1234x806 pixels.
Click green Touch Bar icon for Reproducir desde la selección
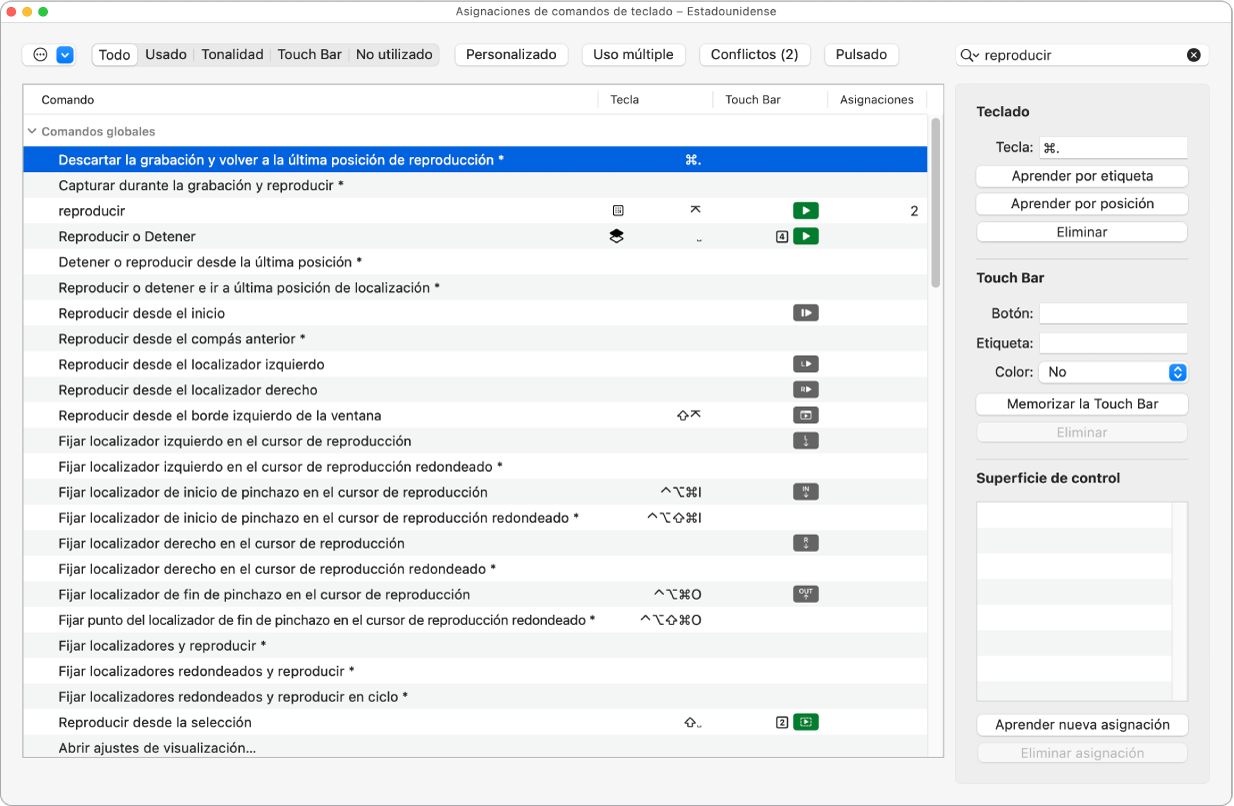pos(805,722)
